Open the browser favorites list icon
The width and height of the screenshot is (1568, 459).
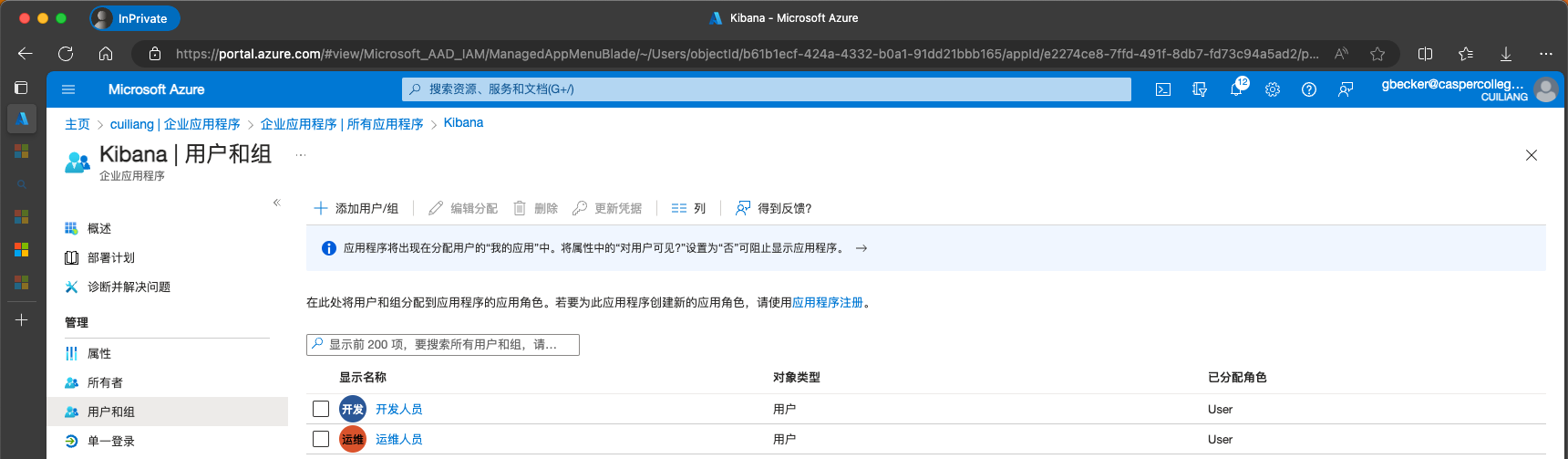pos(1466,54)
